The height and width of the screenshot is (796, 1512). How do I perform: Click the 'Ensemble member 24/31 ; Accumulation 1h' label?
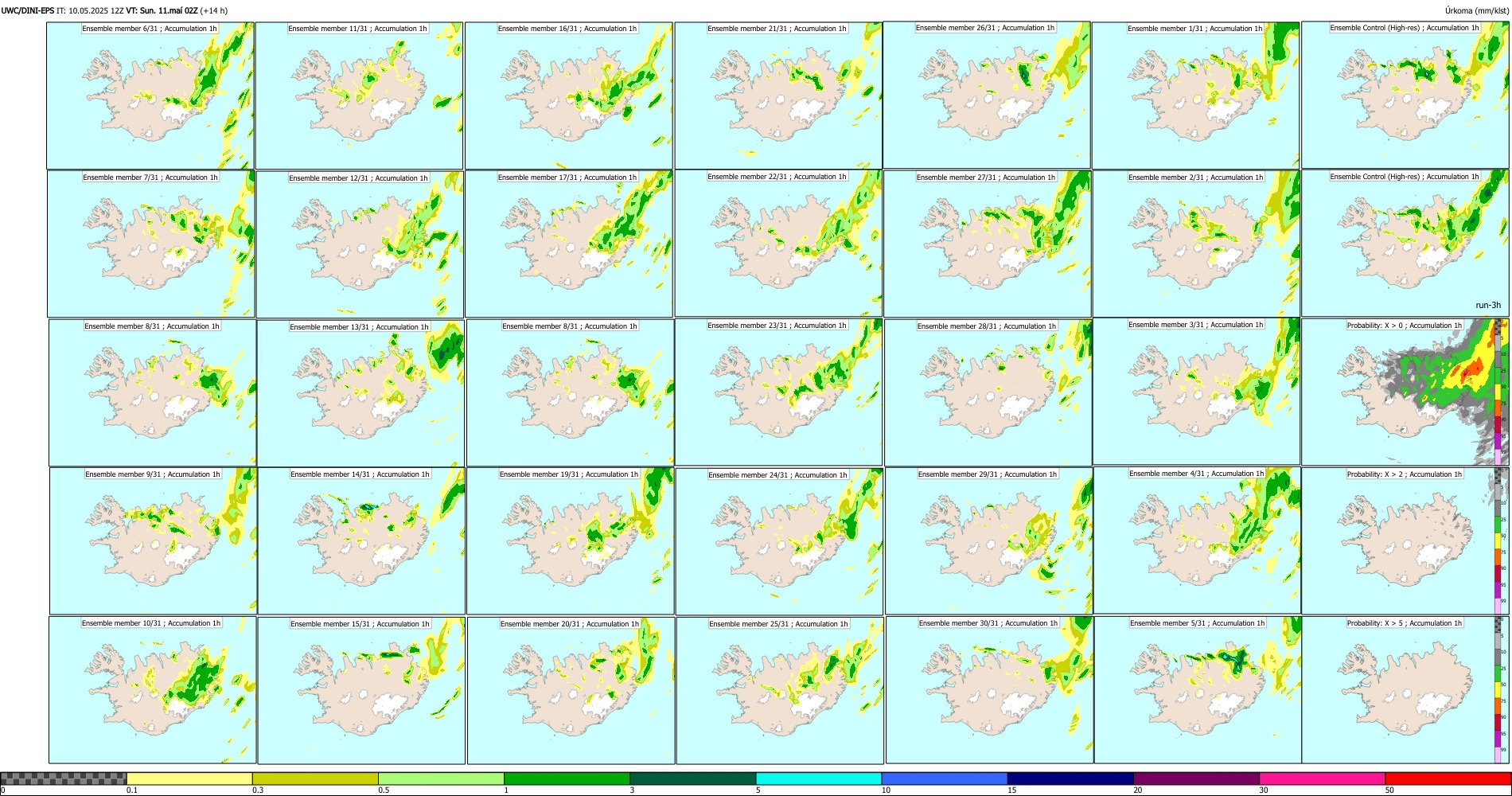(777, 475)
